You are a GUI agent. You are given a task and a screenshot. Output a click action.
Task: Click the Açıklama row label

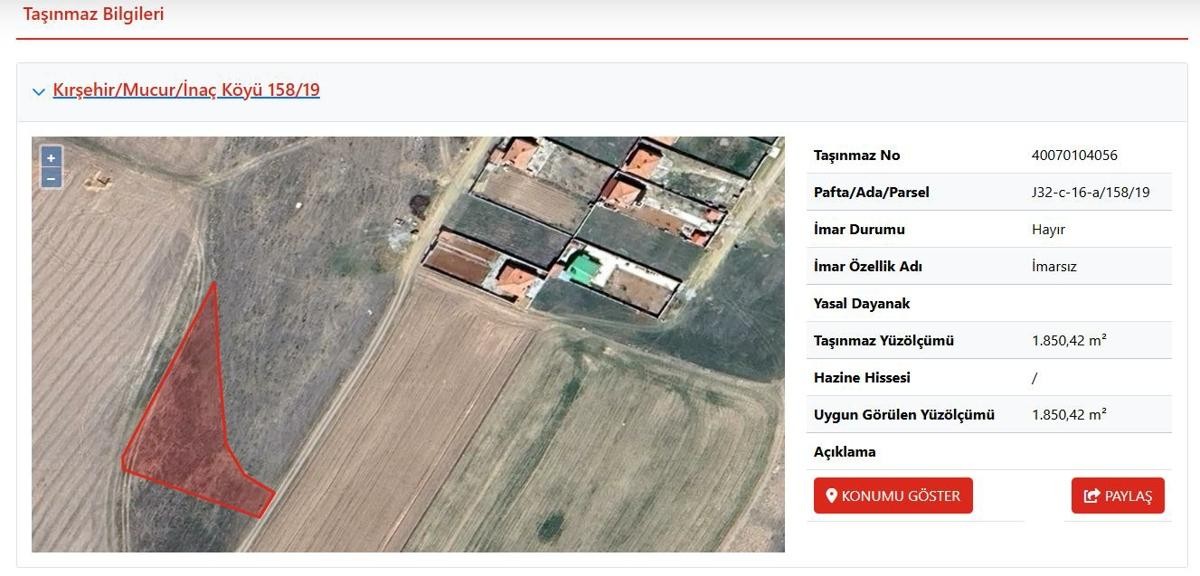tap(845, 452)
